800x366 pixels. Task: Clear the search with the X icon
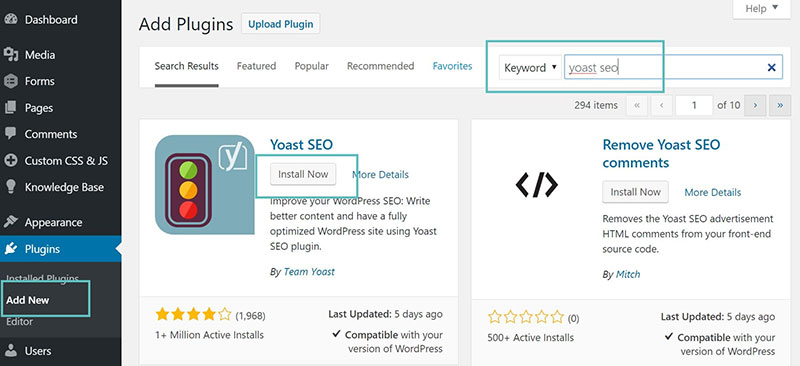[x=771, y=67]
